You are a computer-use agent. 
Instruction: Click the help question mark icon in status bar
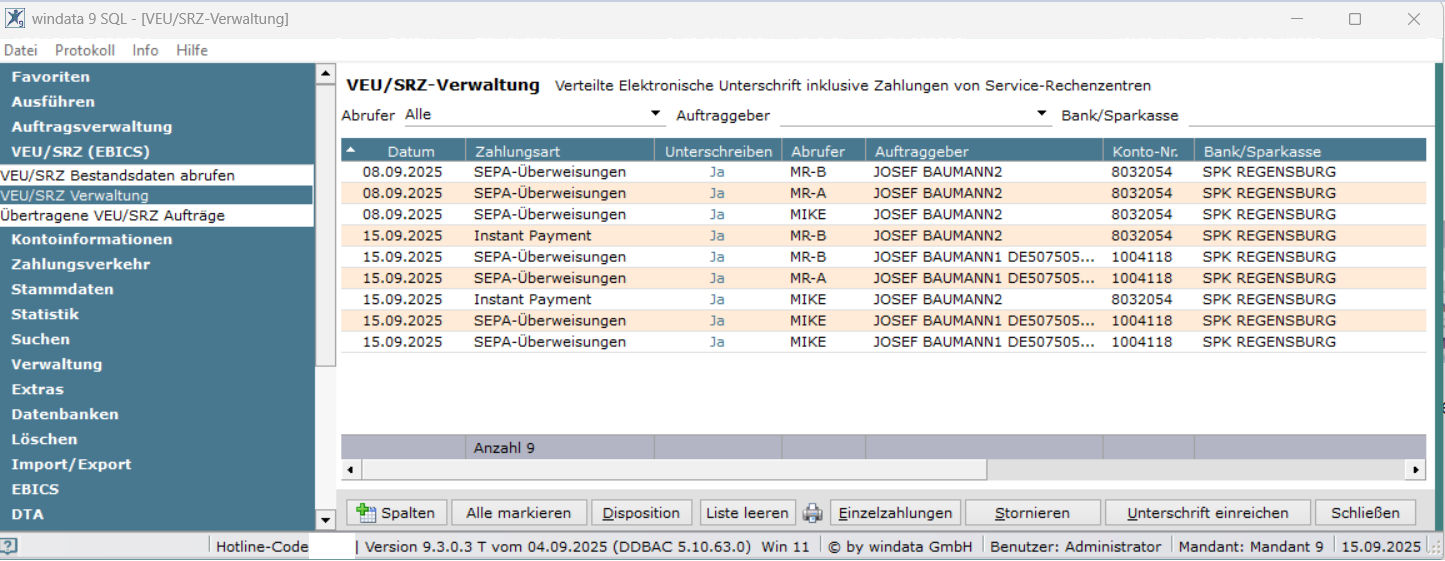click(8, 546)
